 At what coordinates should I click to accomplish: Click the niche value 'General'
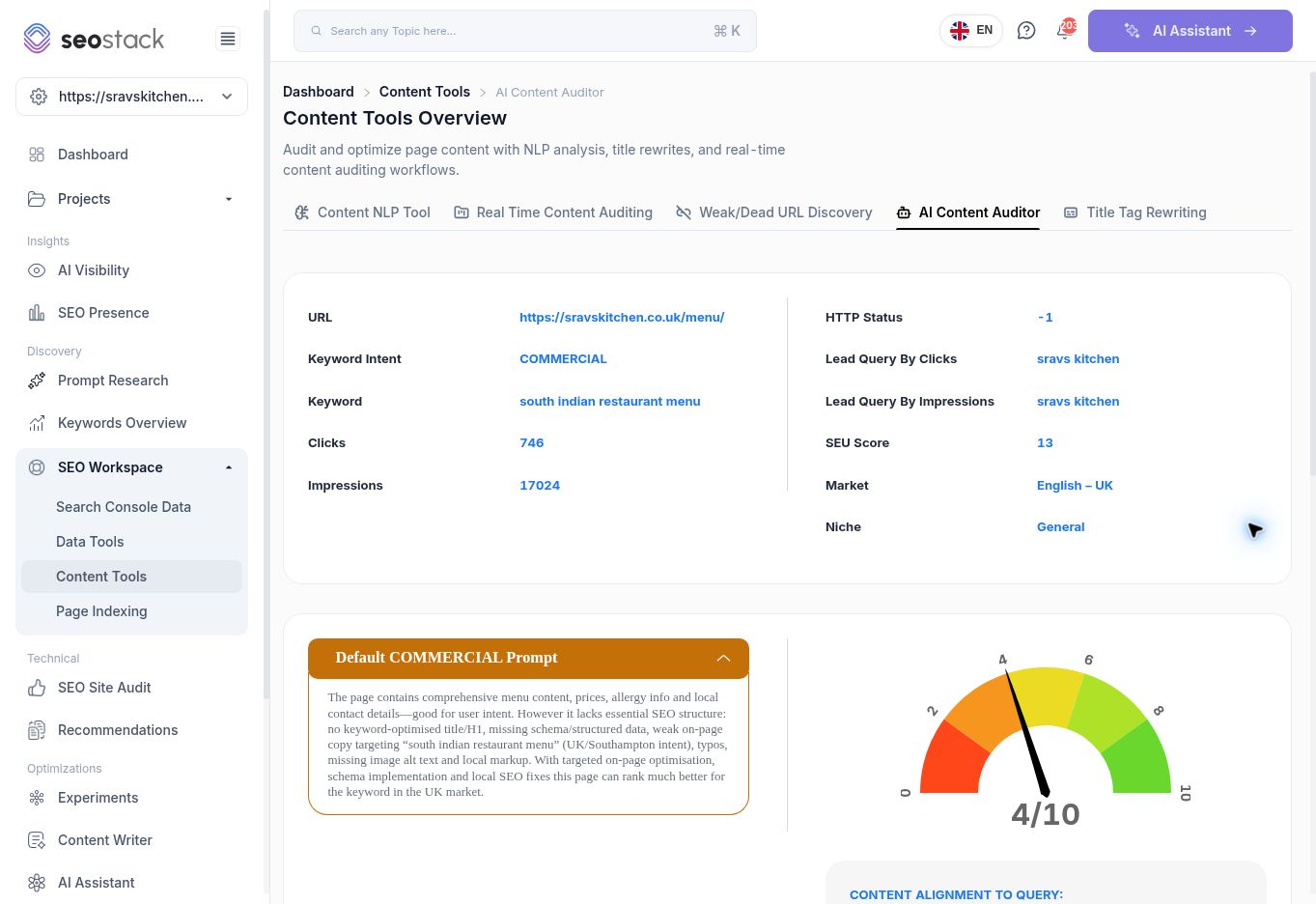tap(1061, 526)
